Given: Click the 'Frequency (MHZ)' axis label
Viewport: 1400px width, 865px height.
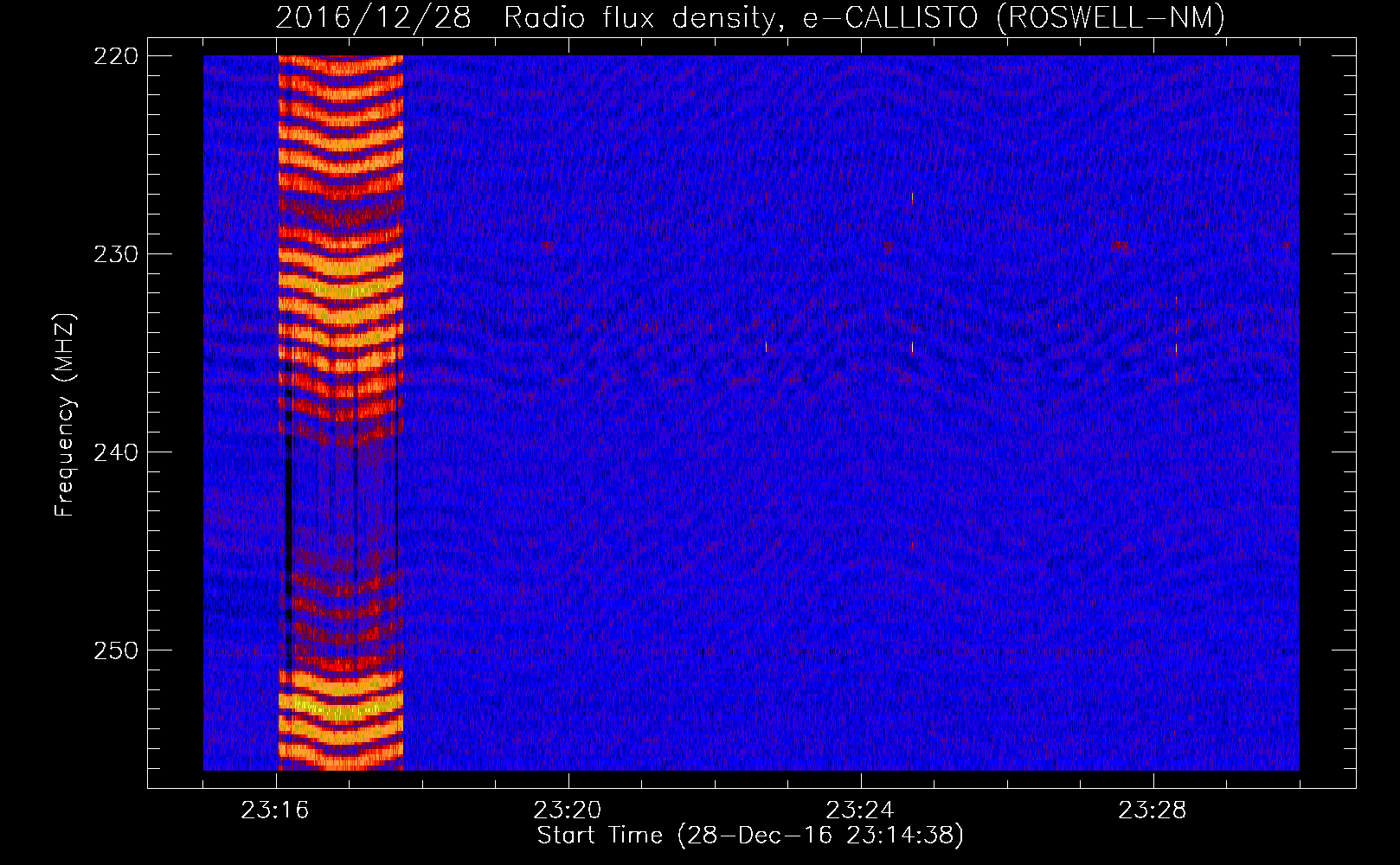Looking at the screenshot, I should [65, 414].
